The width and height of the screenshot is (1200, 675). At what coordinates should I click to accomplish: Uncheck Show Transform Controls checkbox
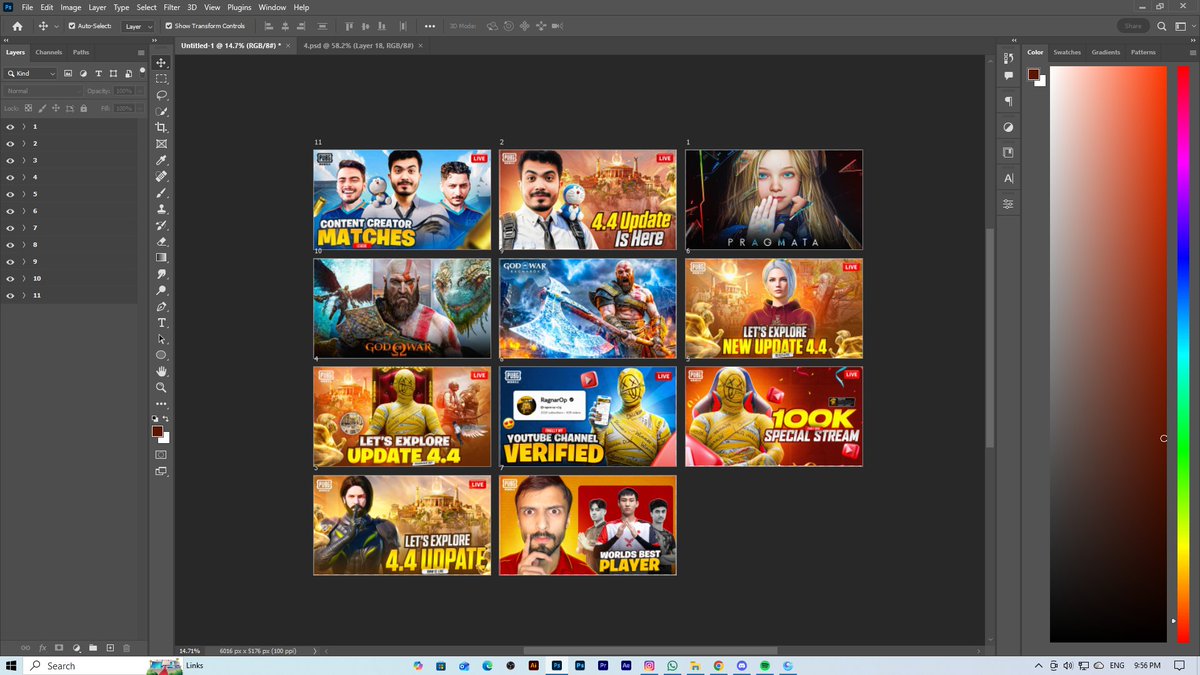[x=168, y=26]
